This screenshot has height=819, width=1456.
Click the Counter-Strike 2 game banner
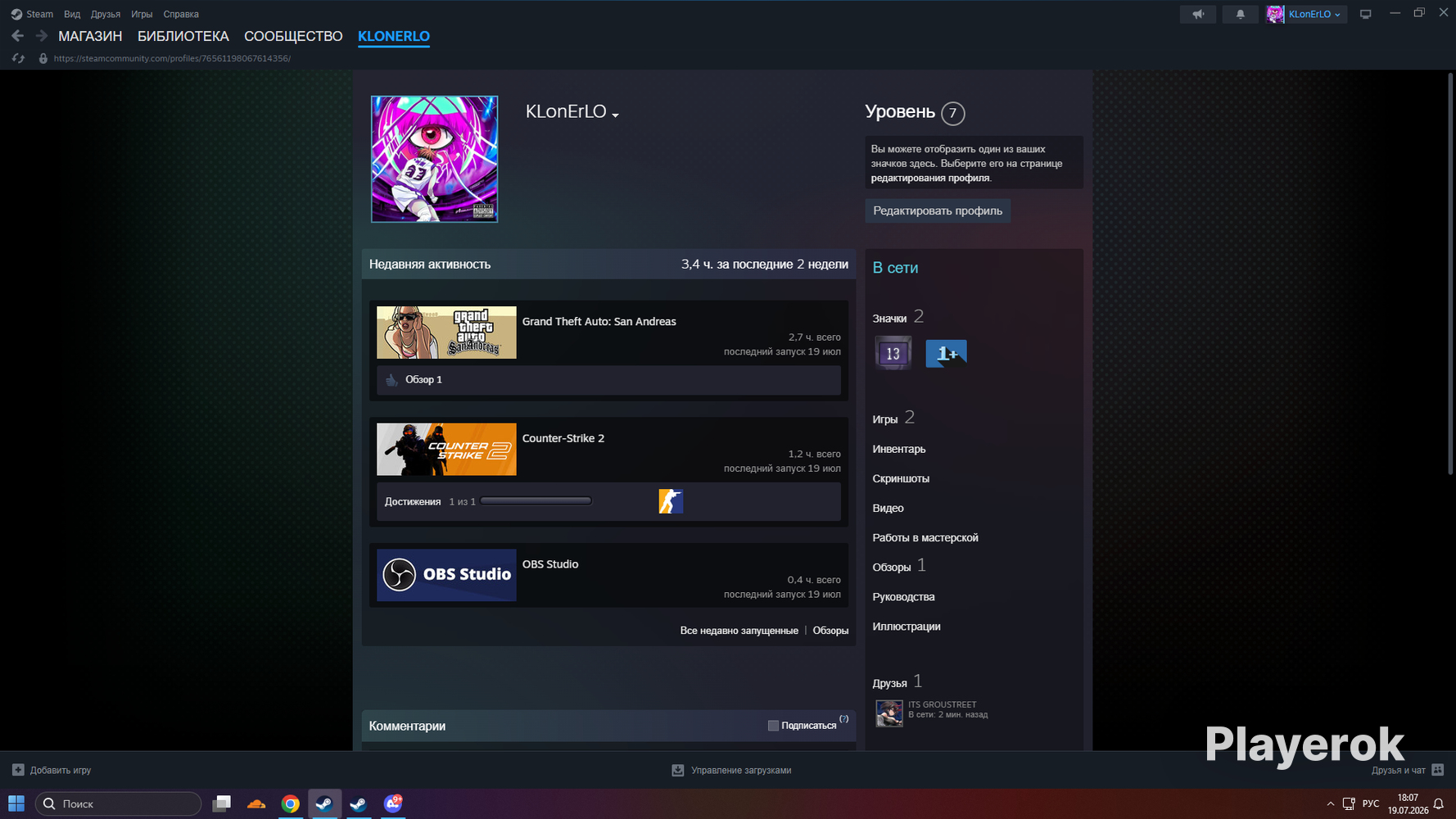pyautogui.click(x=446, y=450)
